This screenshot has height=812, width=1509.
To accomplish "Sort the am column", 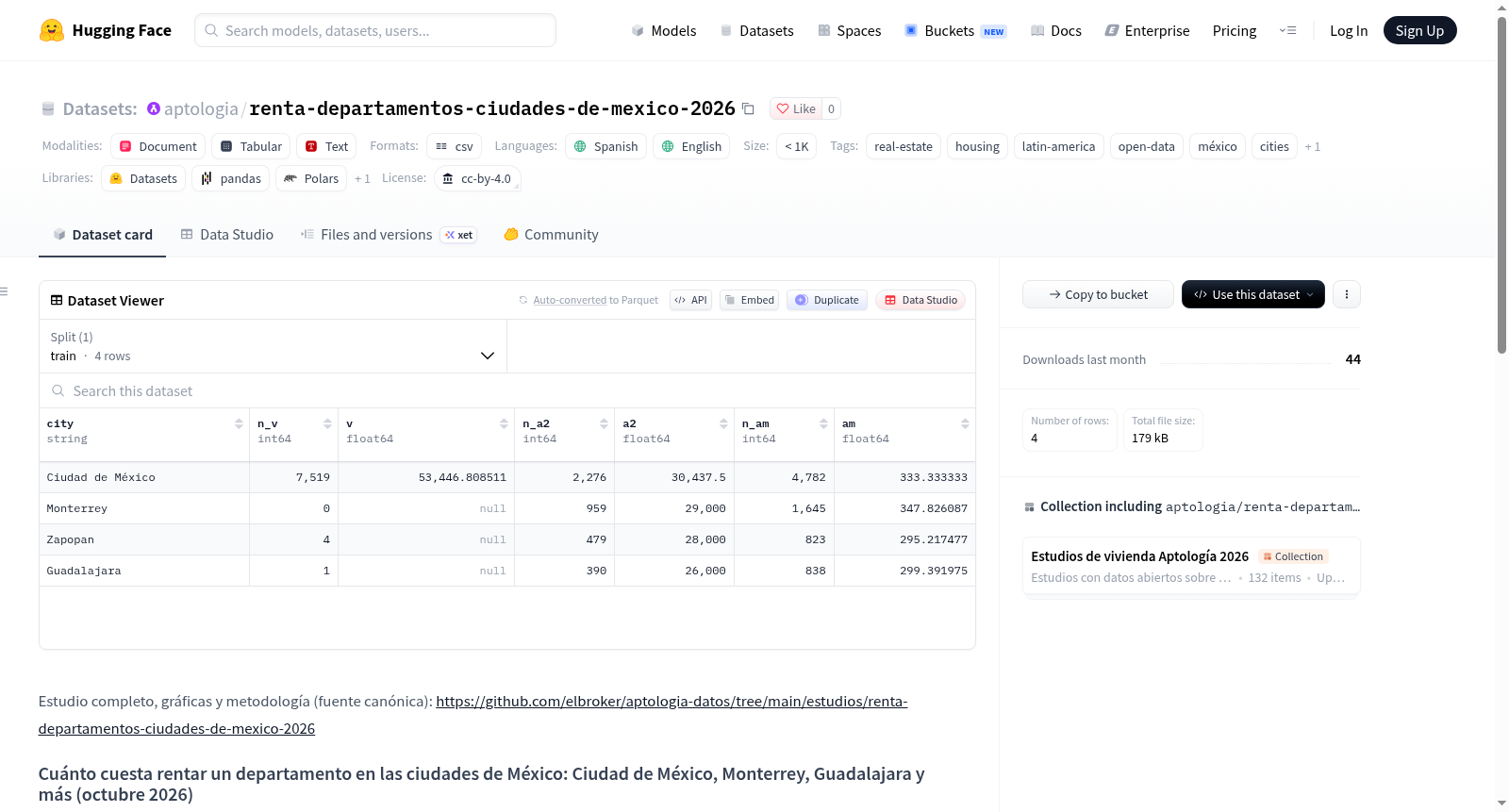I will click(x=965, y=423).
